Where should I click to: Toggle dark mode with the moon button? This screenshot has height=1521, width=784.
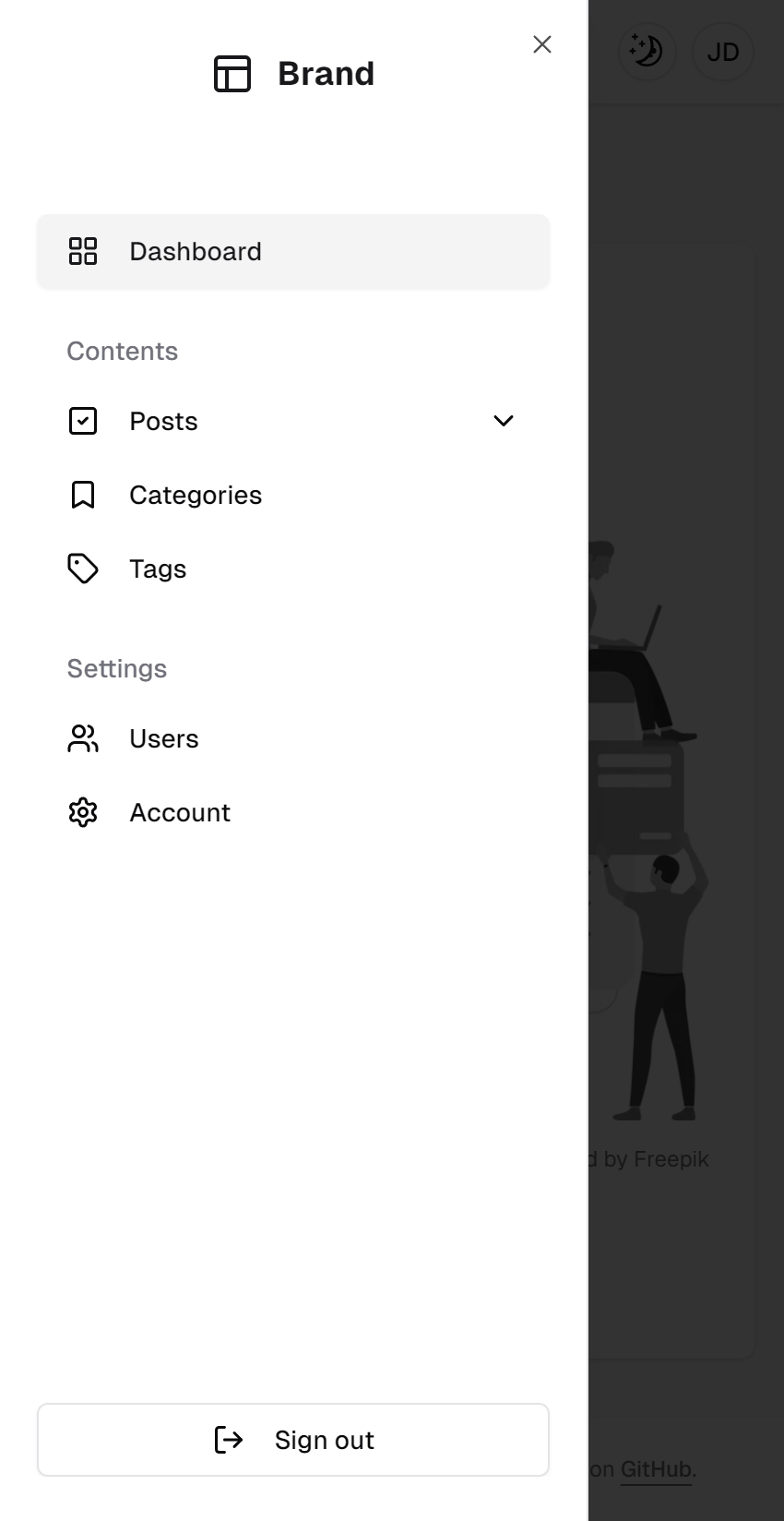647,51
